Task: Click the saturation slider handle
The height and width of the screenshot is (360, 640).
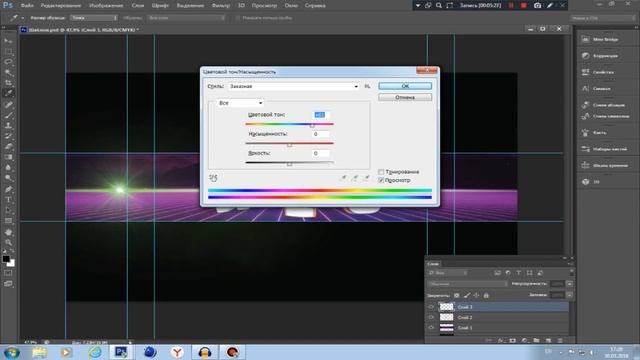Action: [x=289, y=145]
